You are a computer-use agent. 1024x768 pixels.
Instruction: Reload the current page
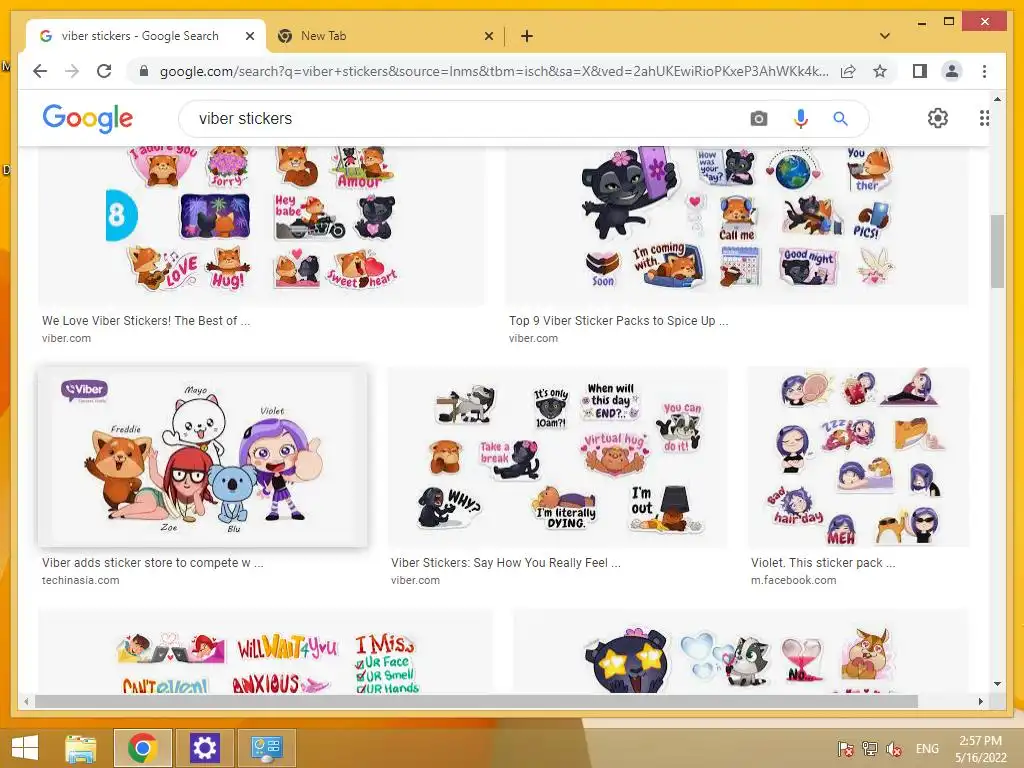pos(104,71)
